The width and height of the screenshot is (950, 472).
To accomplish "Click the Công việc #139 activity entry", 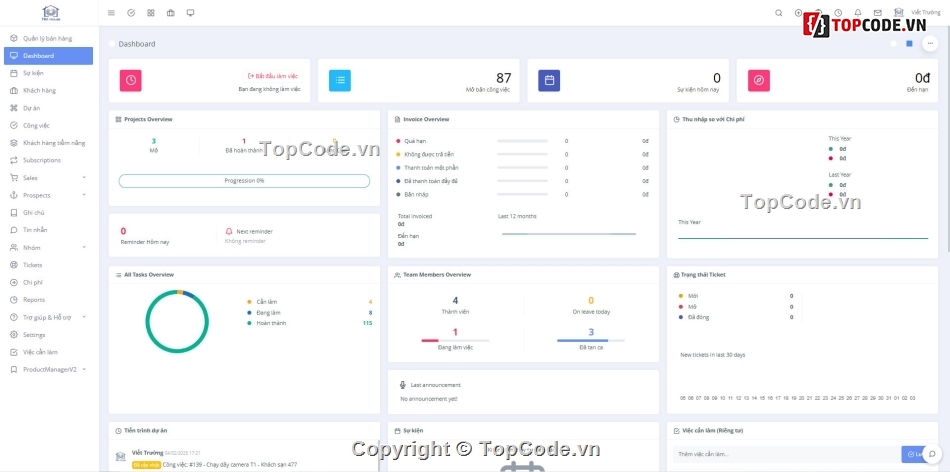I will point(230,465).
